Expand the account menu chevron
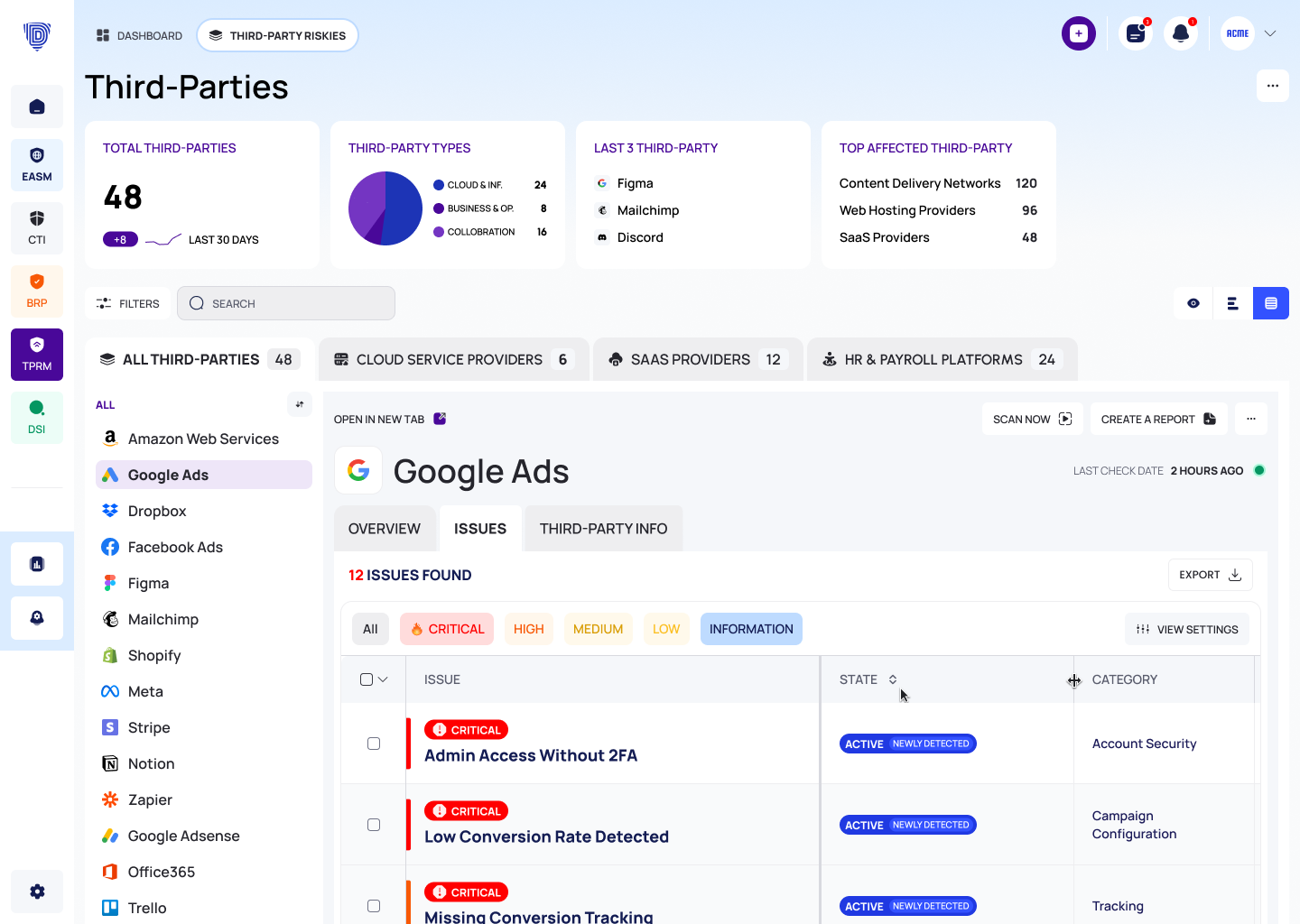The width and height of the screenshot is (1300, 924). 1270,33
